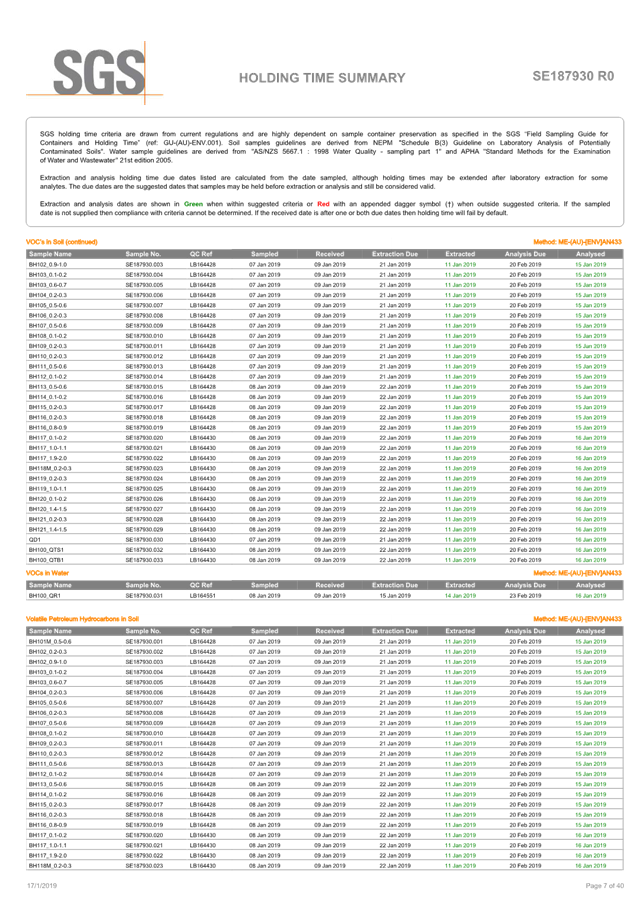Viewport: 638px width, 903px height.
Task: Select sample name BH120_1.4-1.5
Action: point(48,509)
